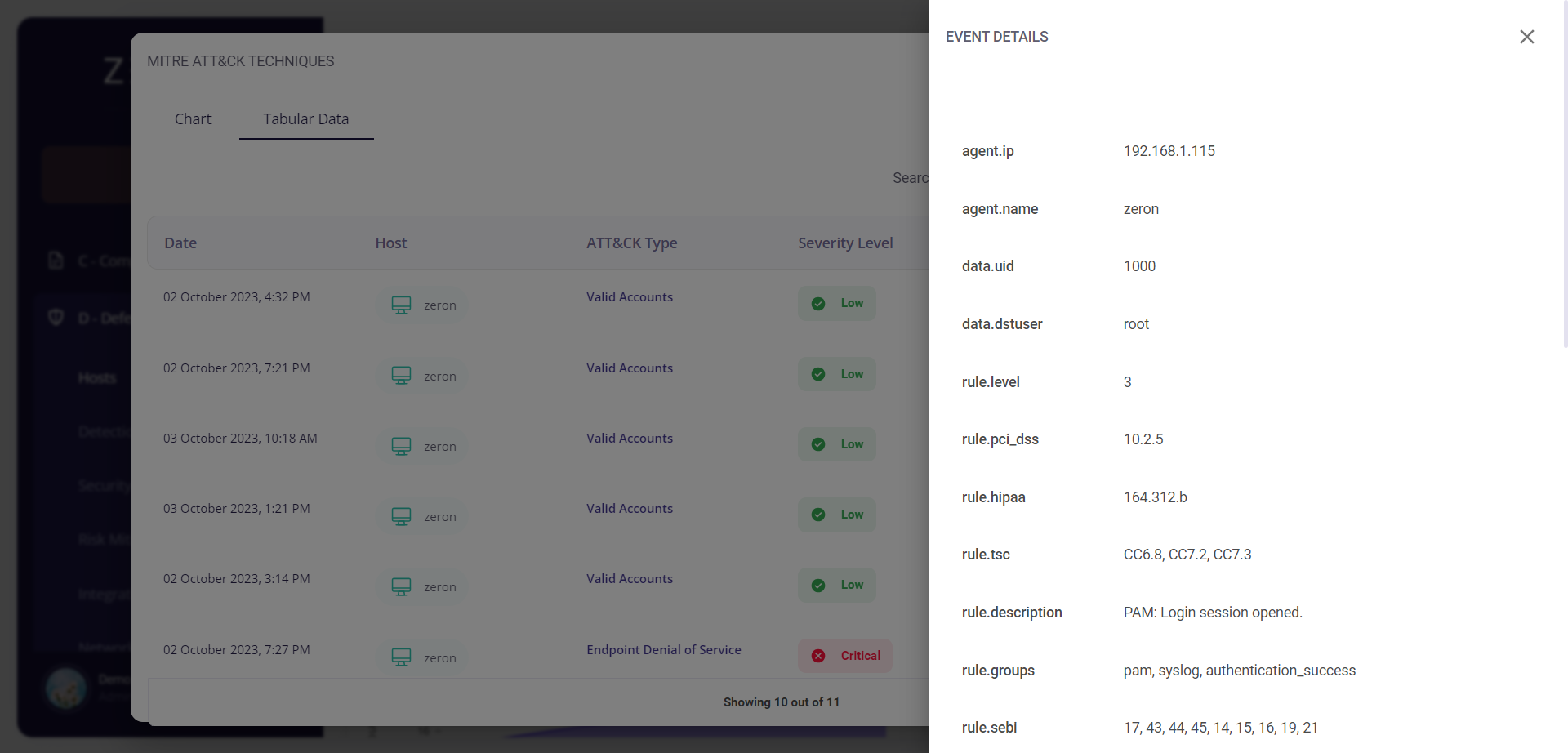Click the Severity Level column header

click(845, 243)
